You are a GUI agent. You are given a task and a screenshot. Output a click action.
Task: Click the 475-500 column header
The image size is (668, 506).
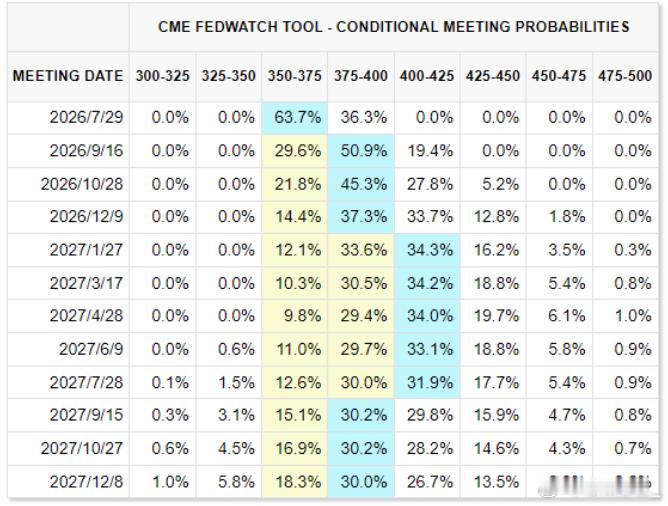coord(625,76)
